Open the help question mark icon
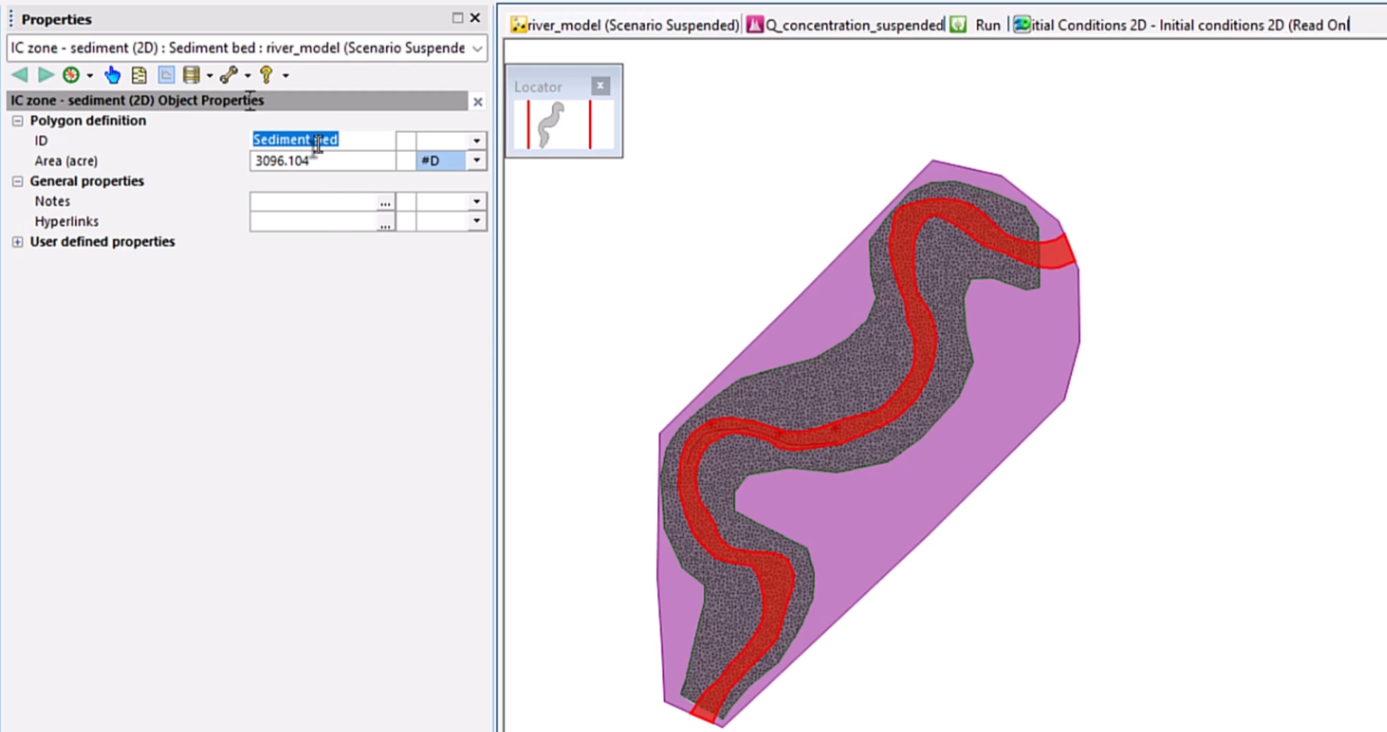 point(266,74)
